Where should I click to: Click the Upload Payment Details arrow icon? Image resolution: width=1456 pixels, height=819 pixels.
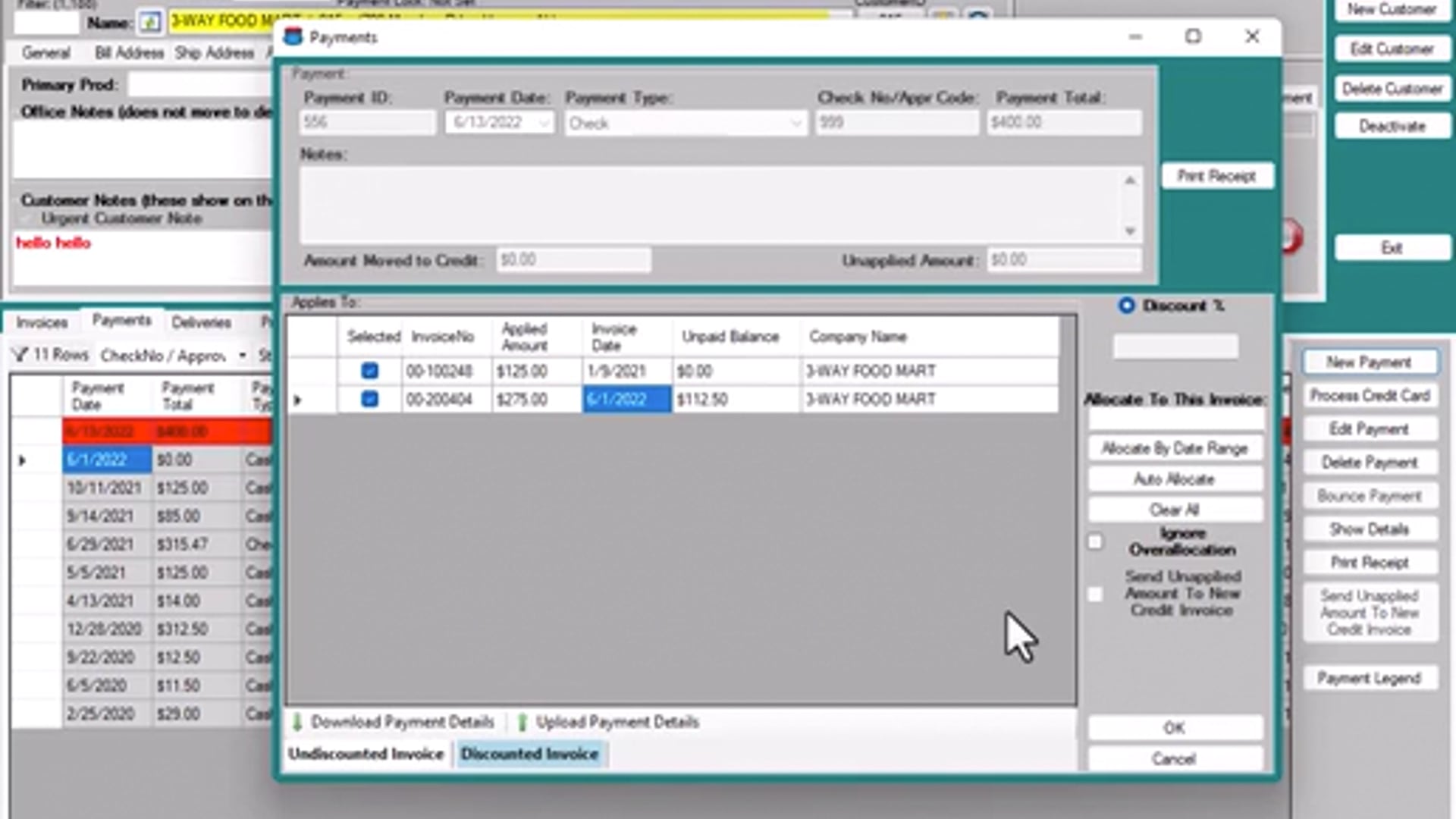(x=522, y=722)
